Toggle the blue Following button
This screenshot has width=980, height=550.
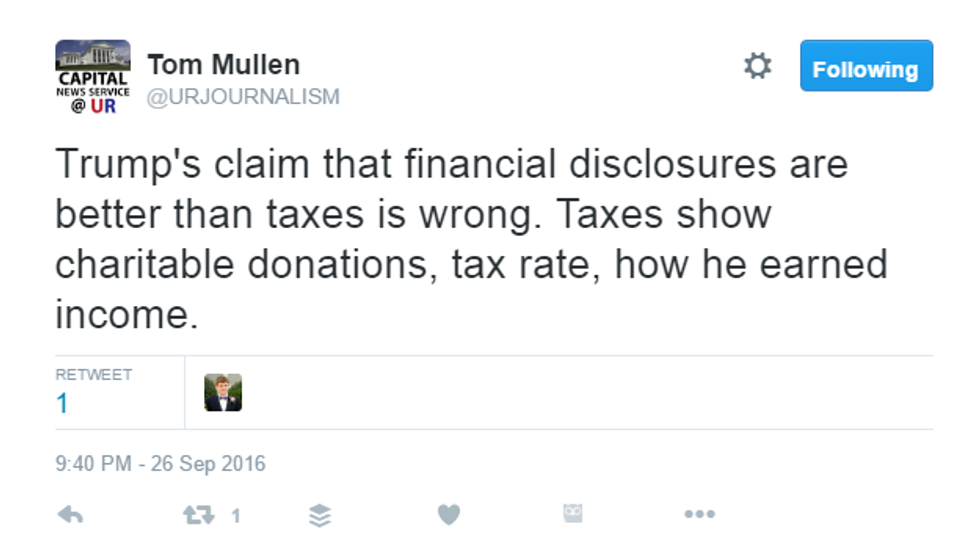click(866, 67)
